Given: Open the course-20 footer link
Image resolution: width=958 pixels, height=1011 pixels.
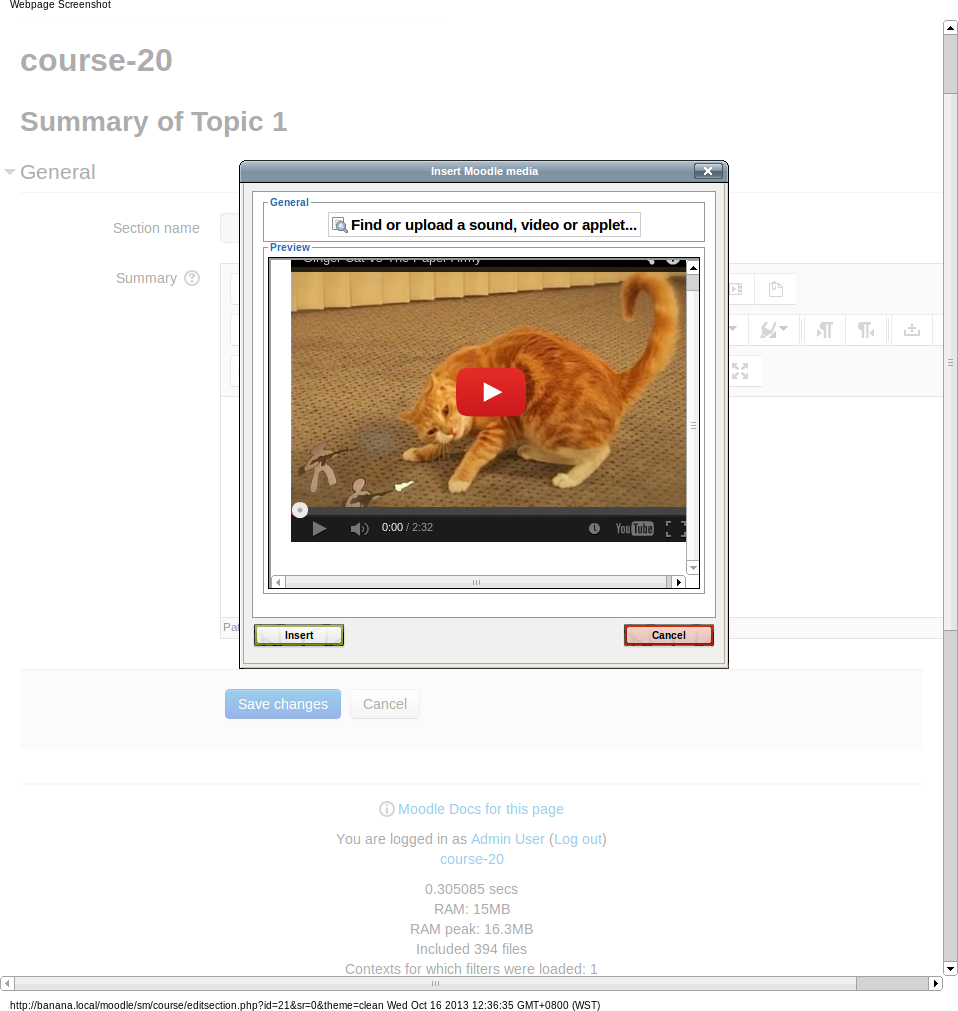Looking at the screenshot, I should [x=472, y=859].
